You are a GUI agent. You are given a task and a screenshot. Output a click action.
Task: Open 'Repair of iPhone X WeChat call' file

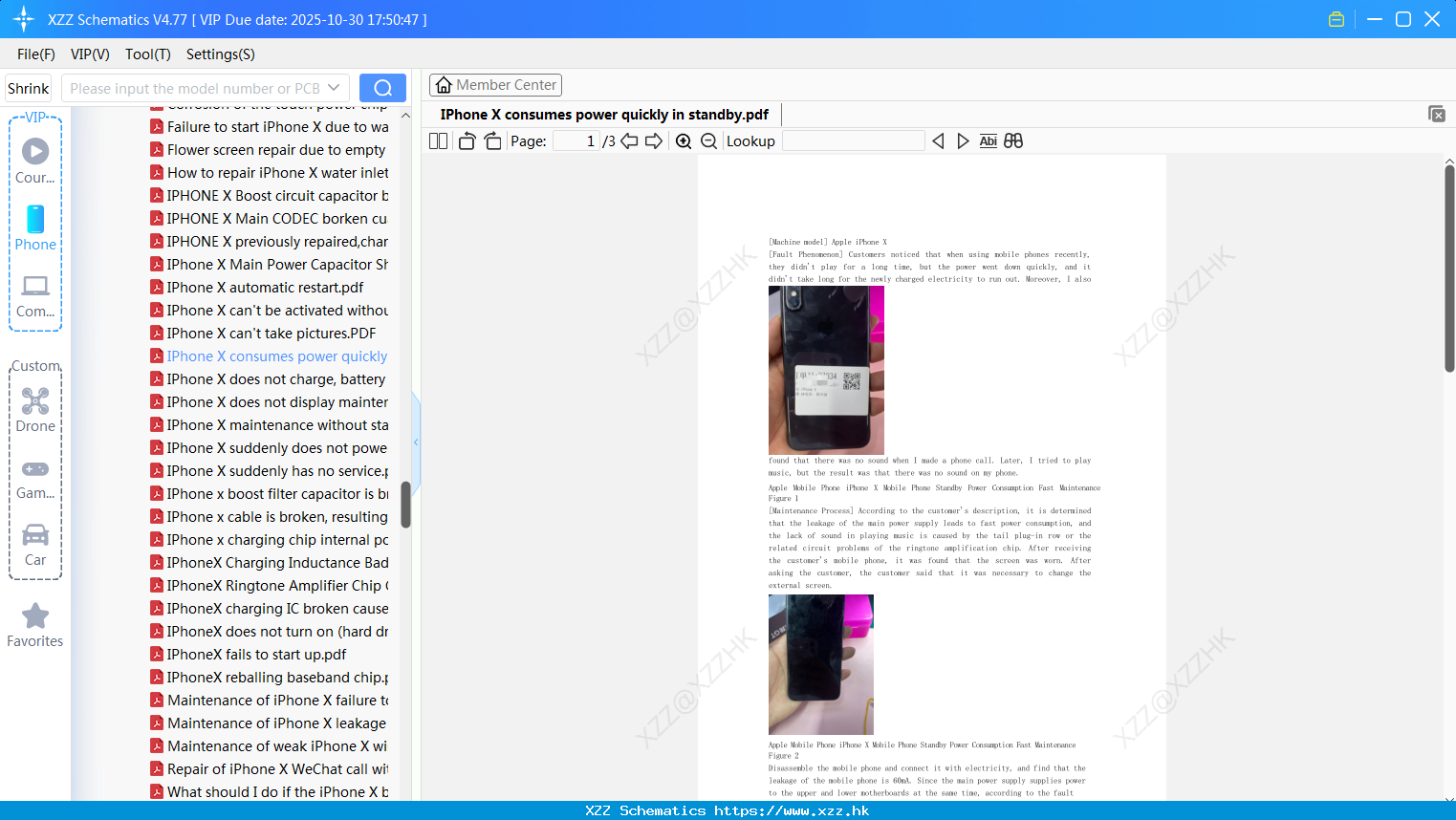270,769
